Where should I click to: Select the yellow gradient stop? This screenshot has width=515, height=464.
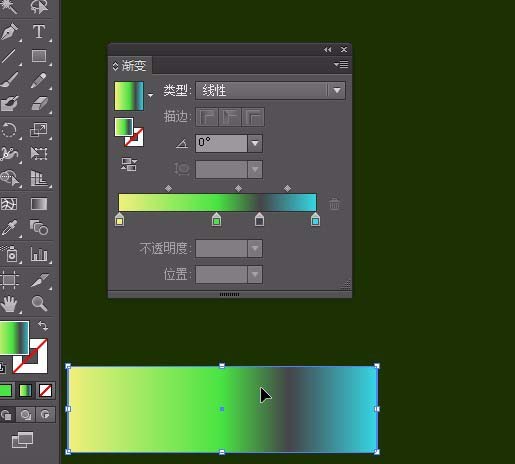[x=120, y=220]
